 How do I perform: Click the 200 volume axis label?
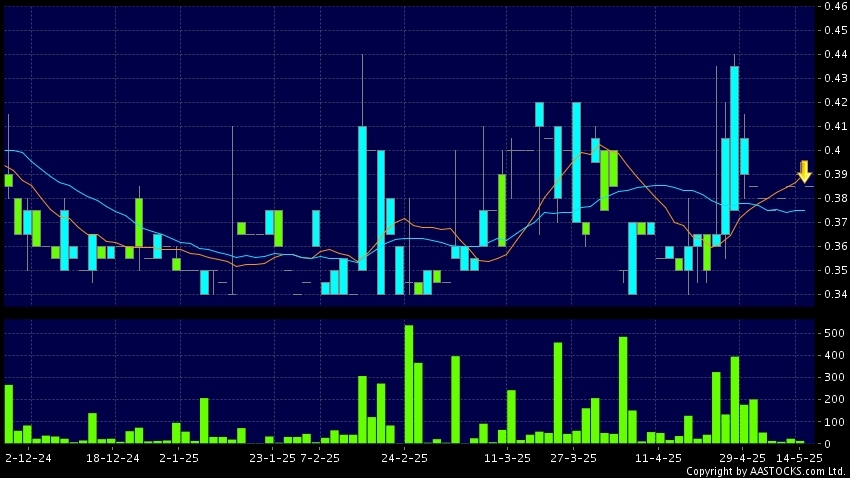[x=834, y=399]
